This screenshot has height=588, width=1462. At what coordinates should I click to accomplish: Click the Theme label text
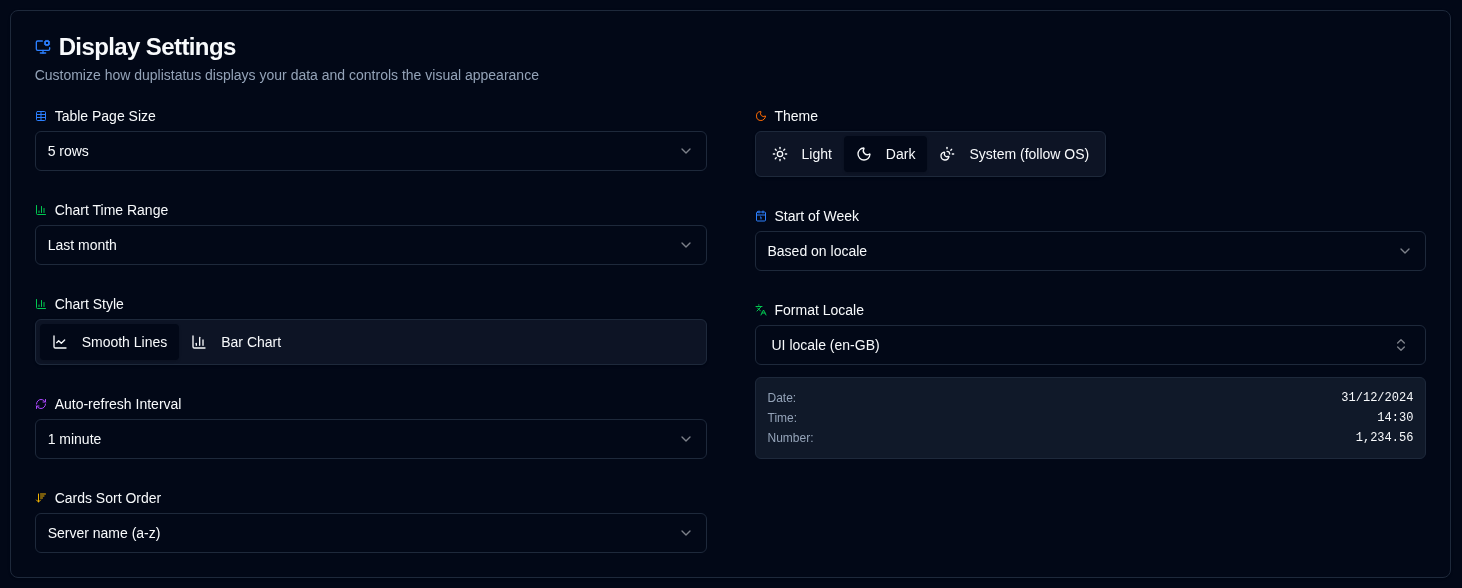click(796, 116)
